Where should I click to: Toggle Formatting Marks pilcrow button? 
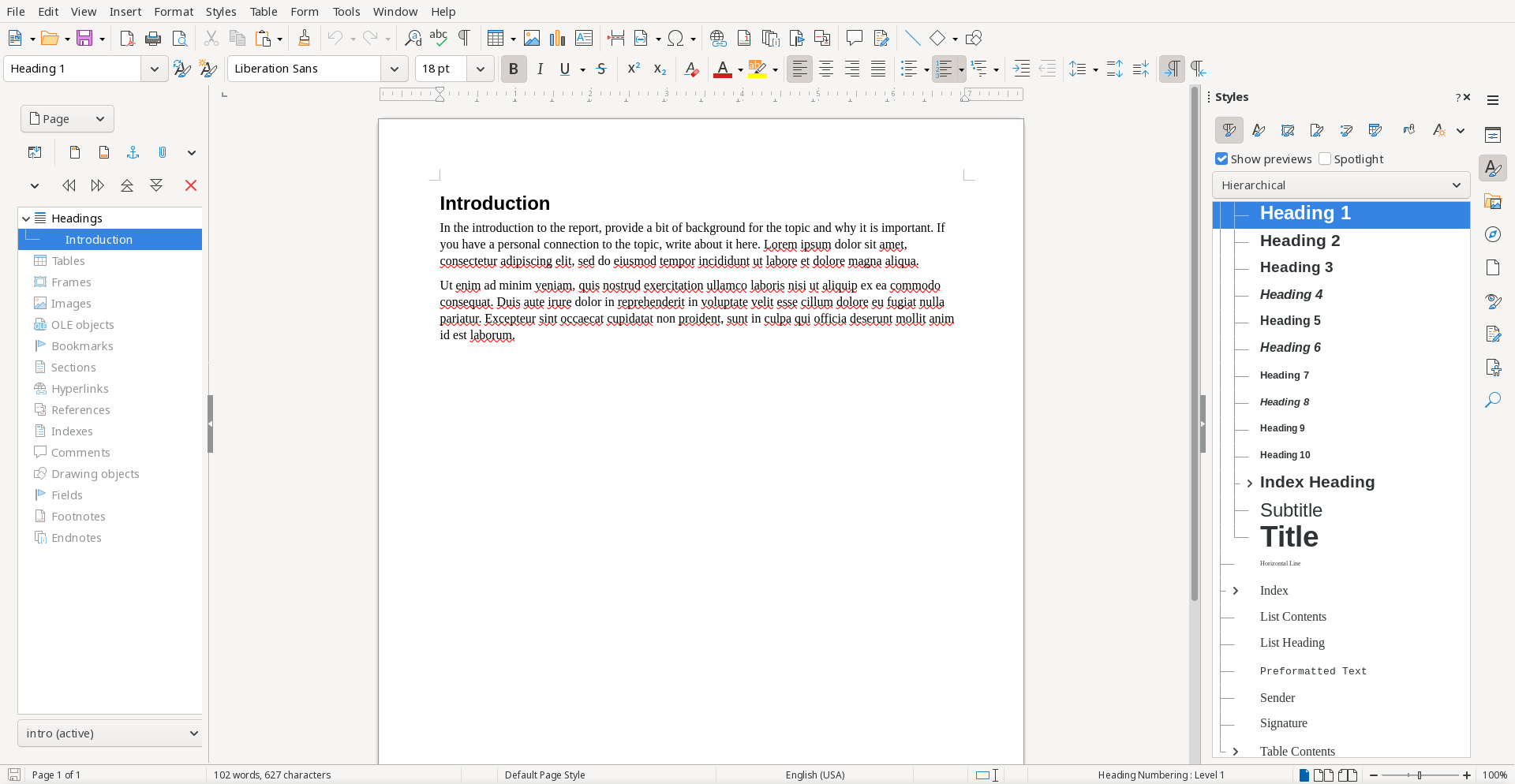coord(465,38)
